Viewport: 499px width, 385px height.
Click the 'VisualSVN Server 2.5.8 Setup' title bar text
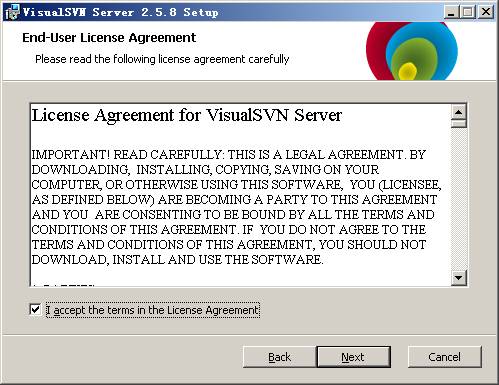(120, 12)
